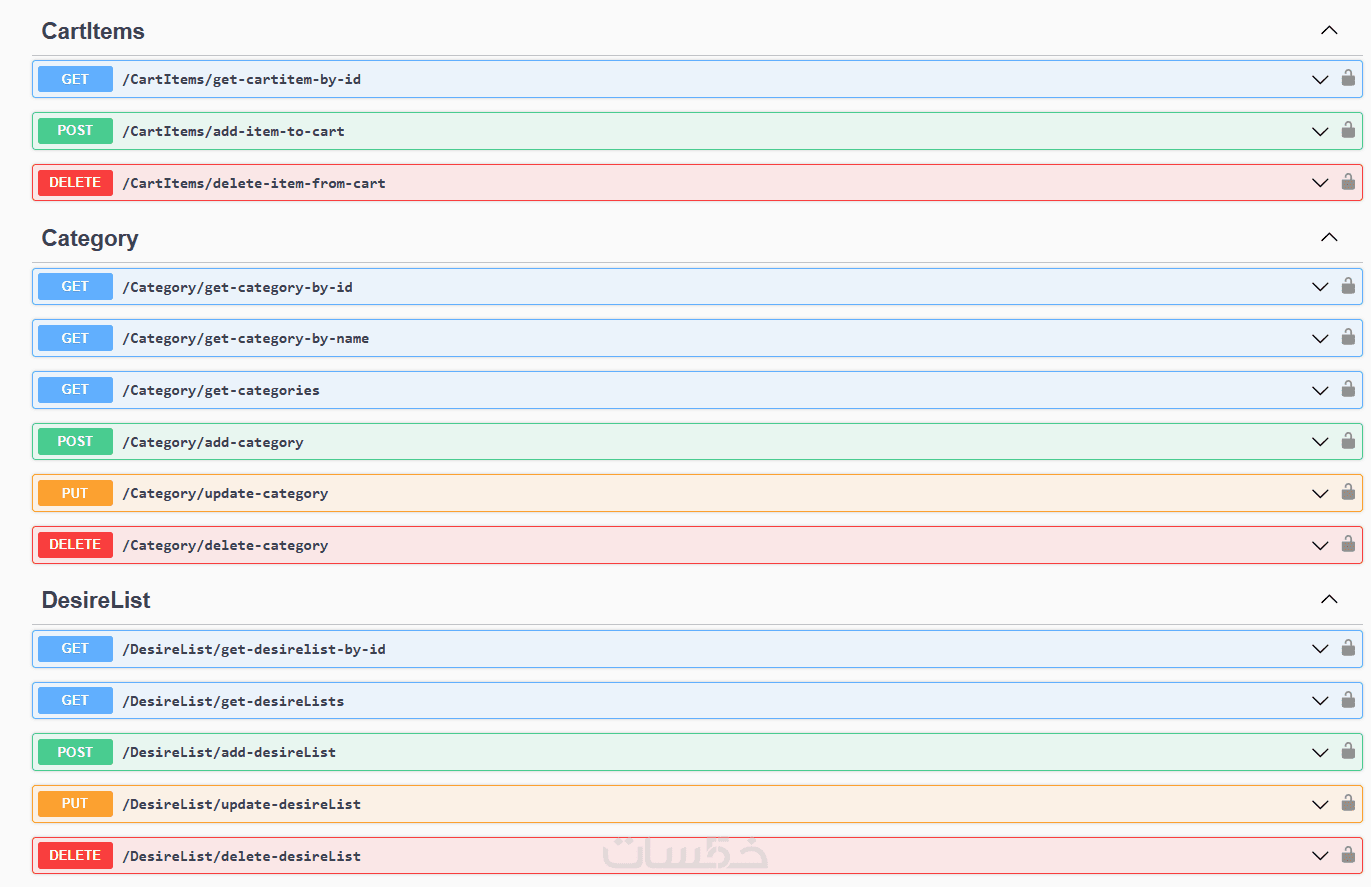Click the Category section title
This screenshot has width=1371, height=887.
[x=90, y=238]
